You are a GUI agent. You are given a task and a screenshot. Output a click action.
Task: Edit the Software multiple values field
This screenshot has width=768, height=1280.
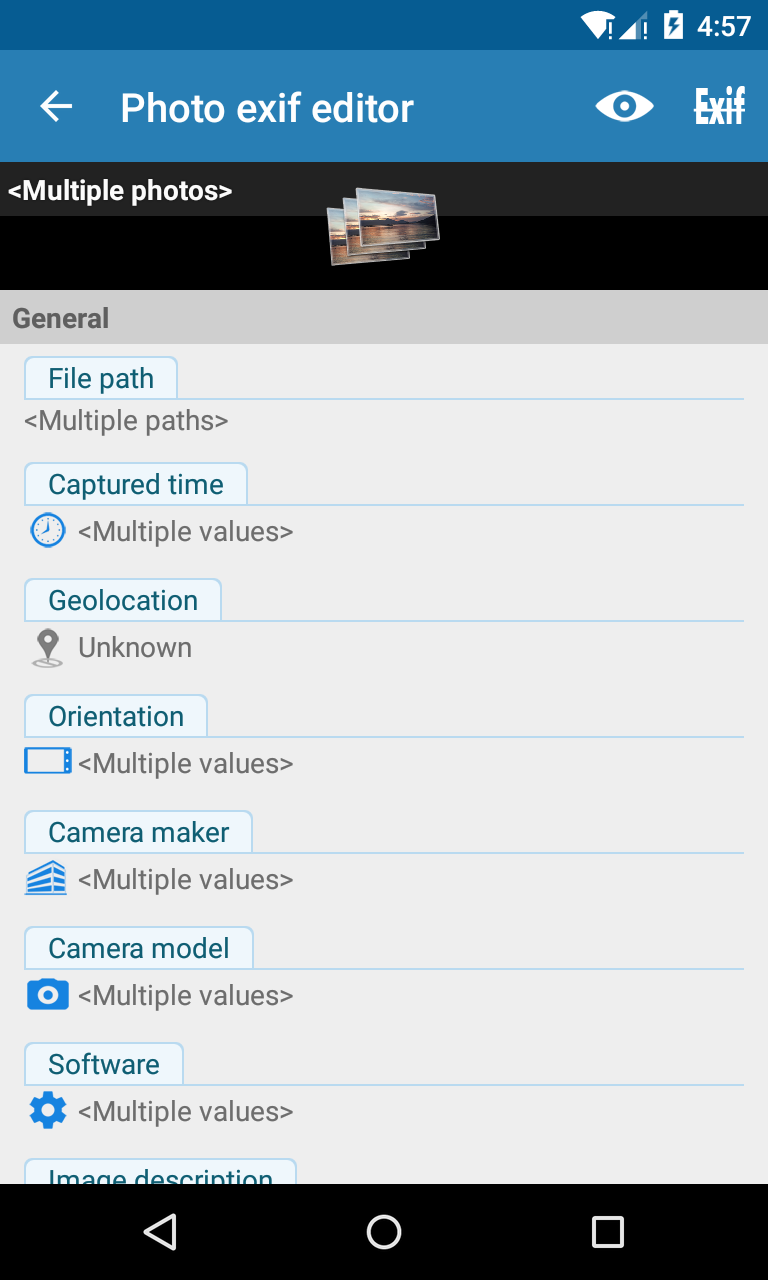(186, 1112)
